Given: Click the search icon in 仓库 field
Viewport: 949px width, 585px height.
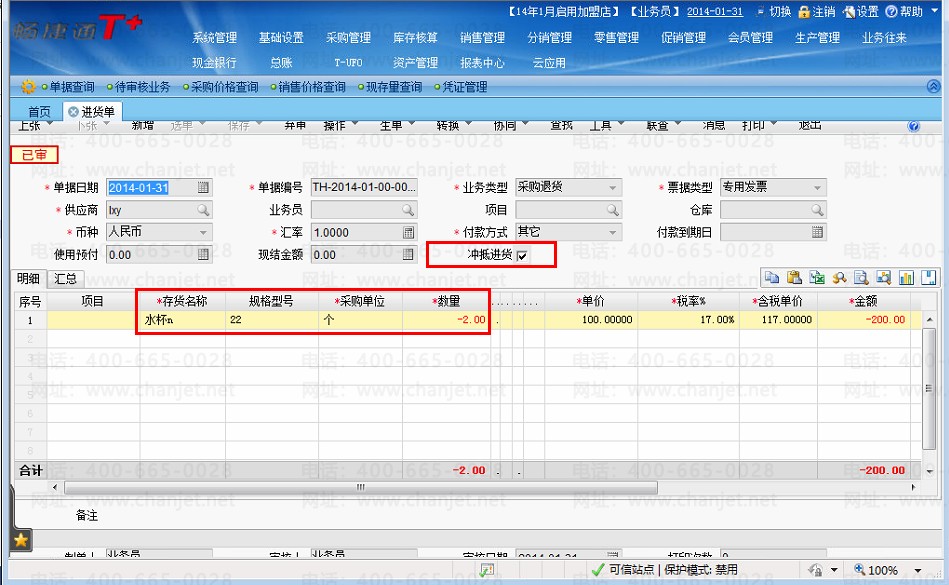Looking at the screenshot, I should 818,210.
